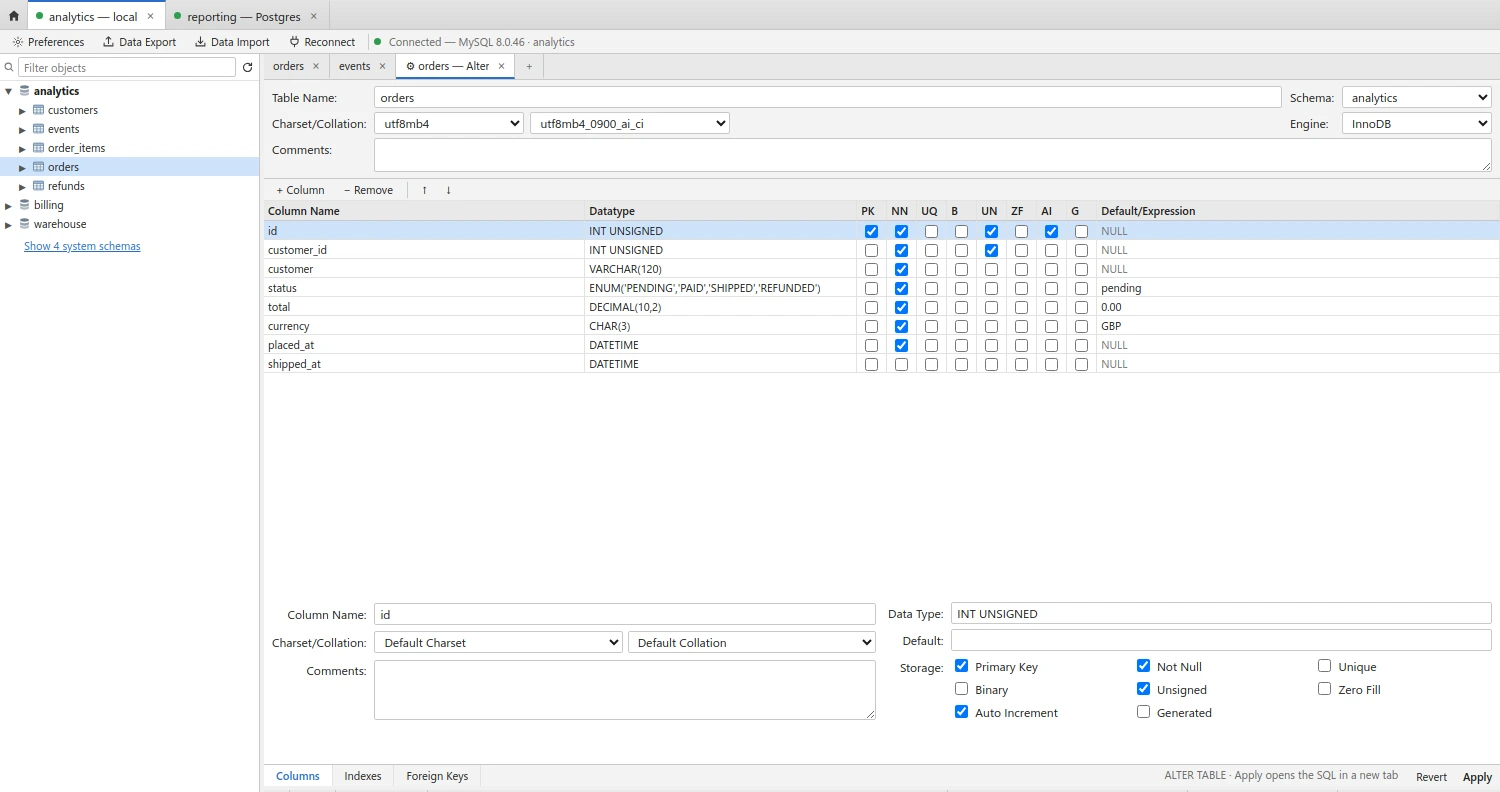1500x792 pixels.
Task: Click the analytics database icon
Action: pos(25,91)
